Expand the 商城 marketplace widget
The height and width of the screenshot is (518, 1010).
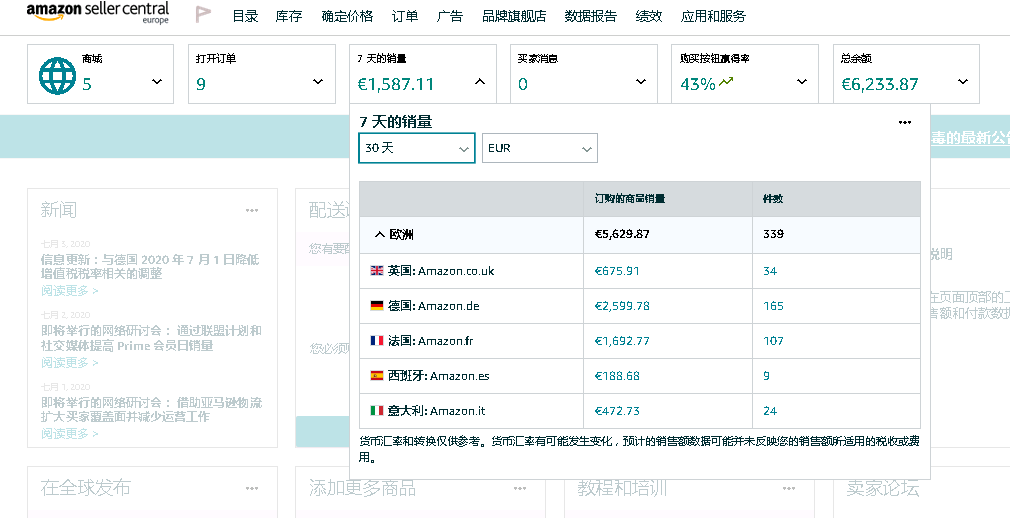click(157, 82)
